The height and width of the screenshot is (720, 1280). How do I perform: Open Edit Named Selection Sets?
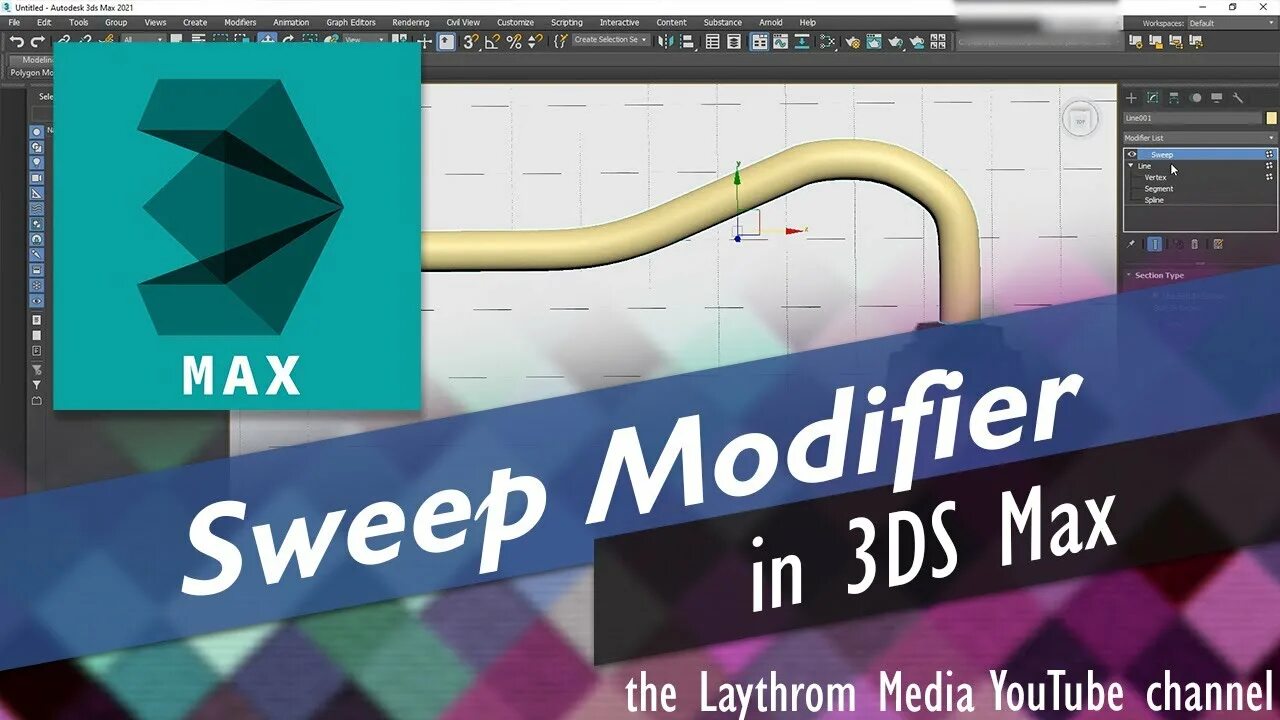561,41
